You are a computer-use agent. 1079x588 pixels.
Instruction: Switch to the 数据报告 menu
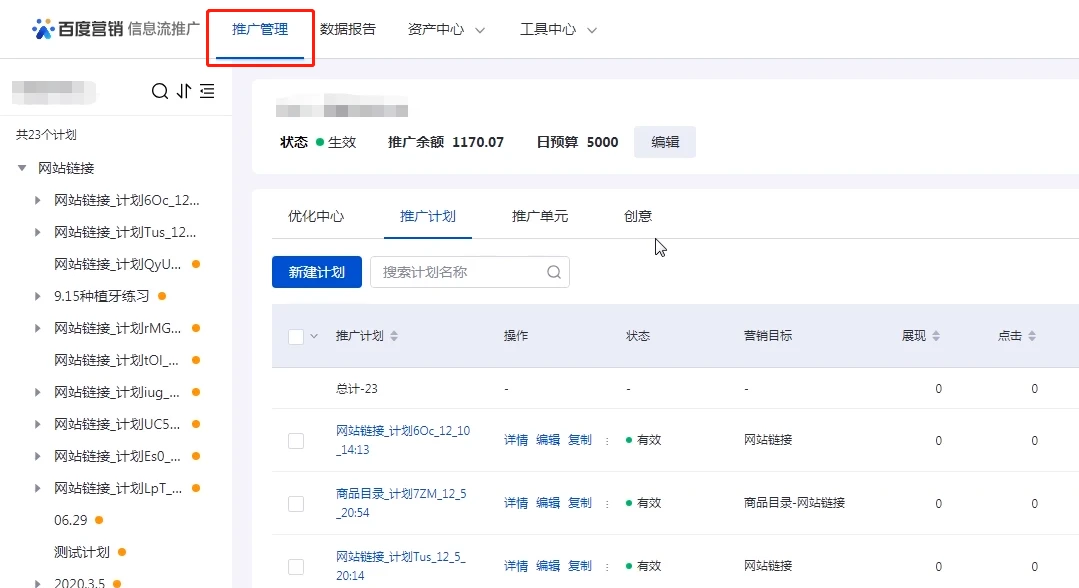[x=348, y=30]
